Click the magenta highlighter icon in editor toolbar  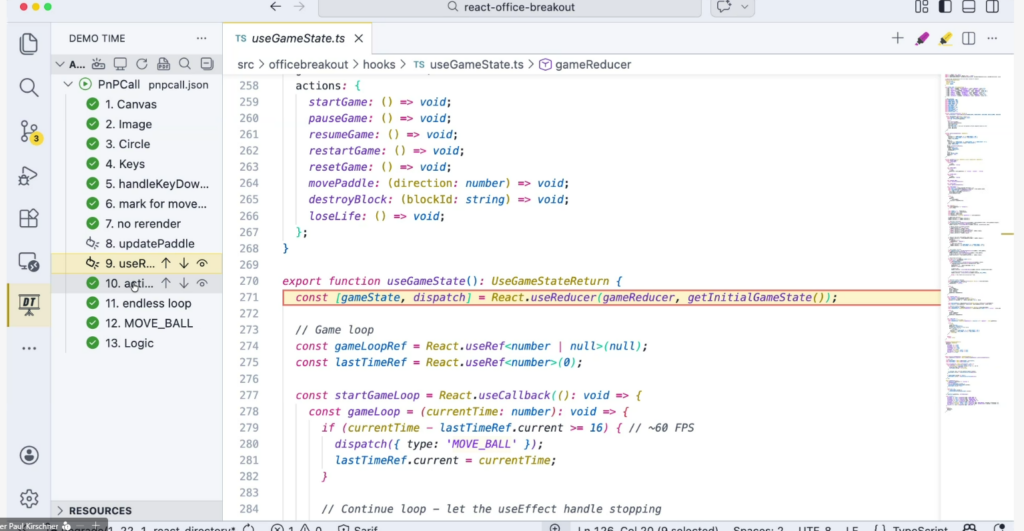(x=922, y=39)
